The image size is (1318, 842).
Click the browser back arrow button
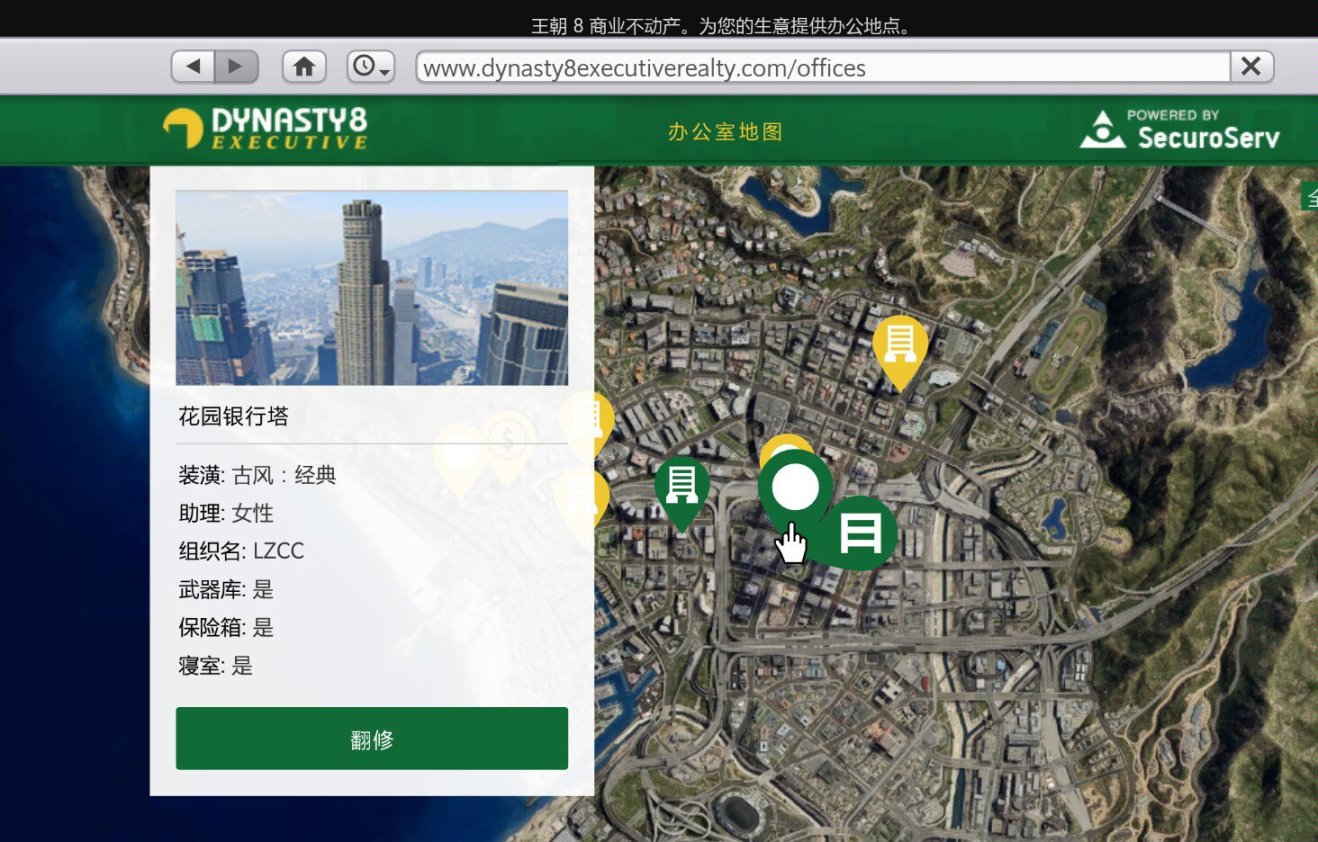pyautogui.click(x=193, y=67)
